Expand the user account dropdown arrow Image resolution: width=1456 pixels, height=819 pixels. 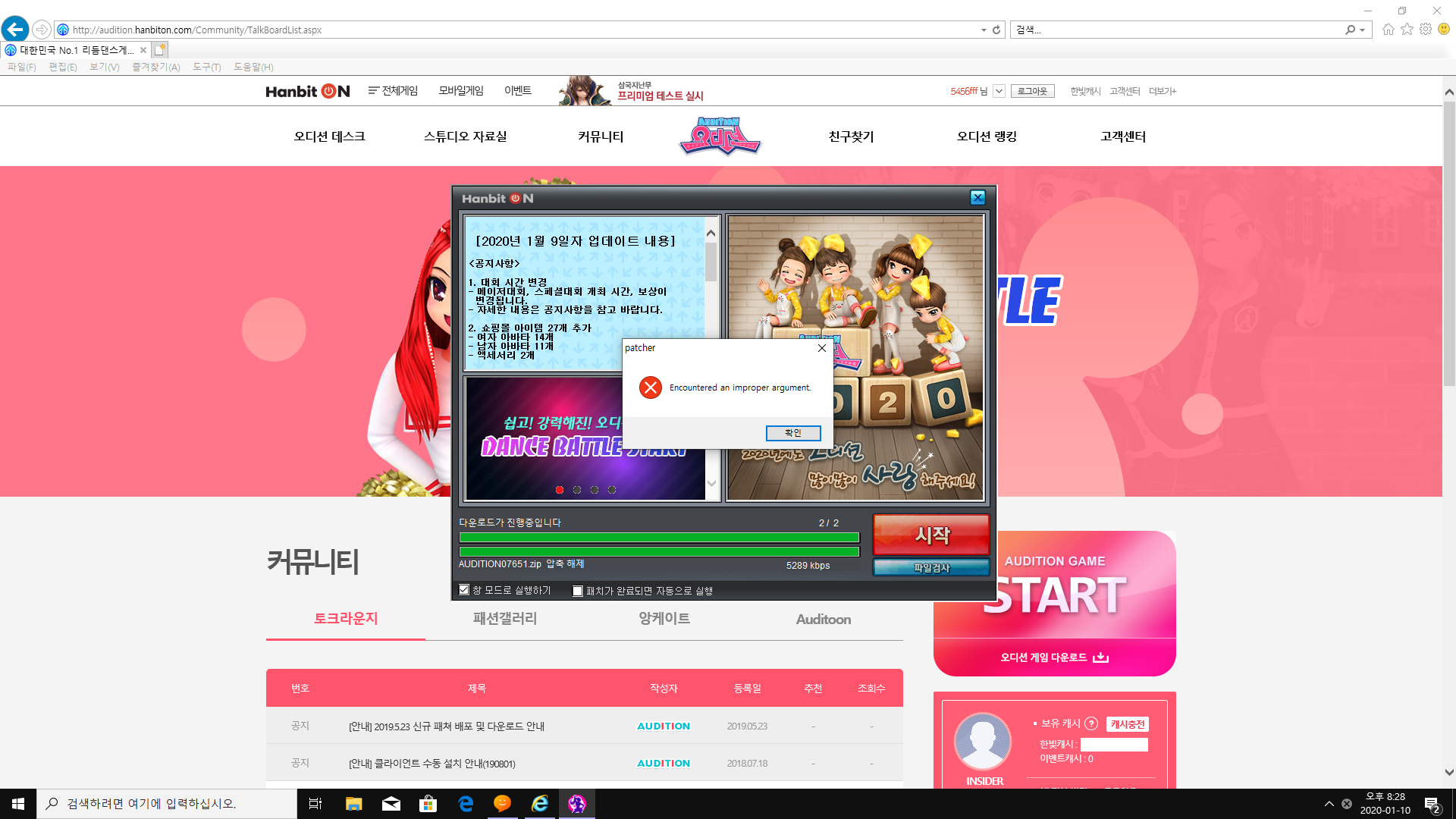click(x=999, y=91)
